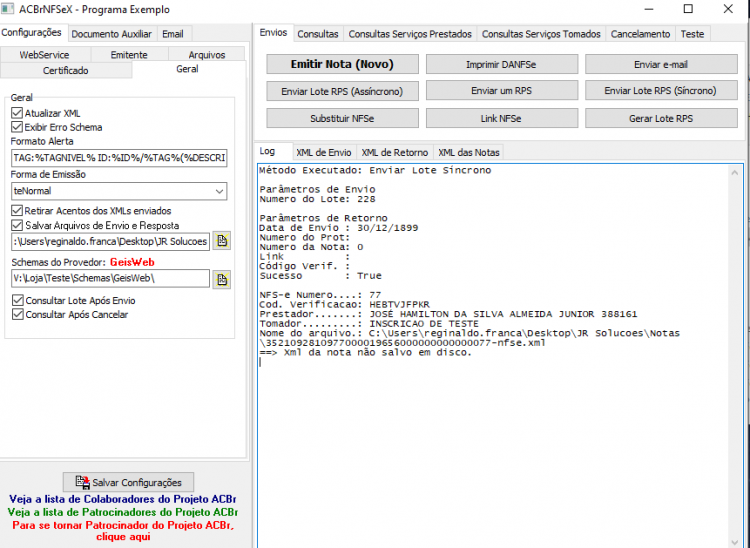Click the Emitir Nota (Novo) button
This screenshot has height=548, width=750.
(342, 64)
